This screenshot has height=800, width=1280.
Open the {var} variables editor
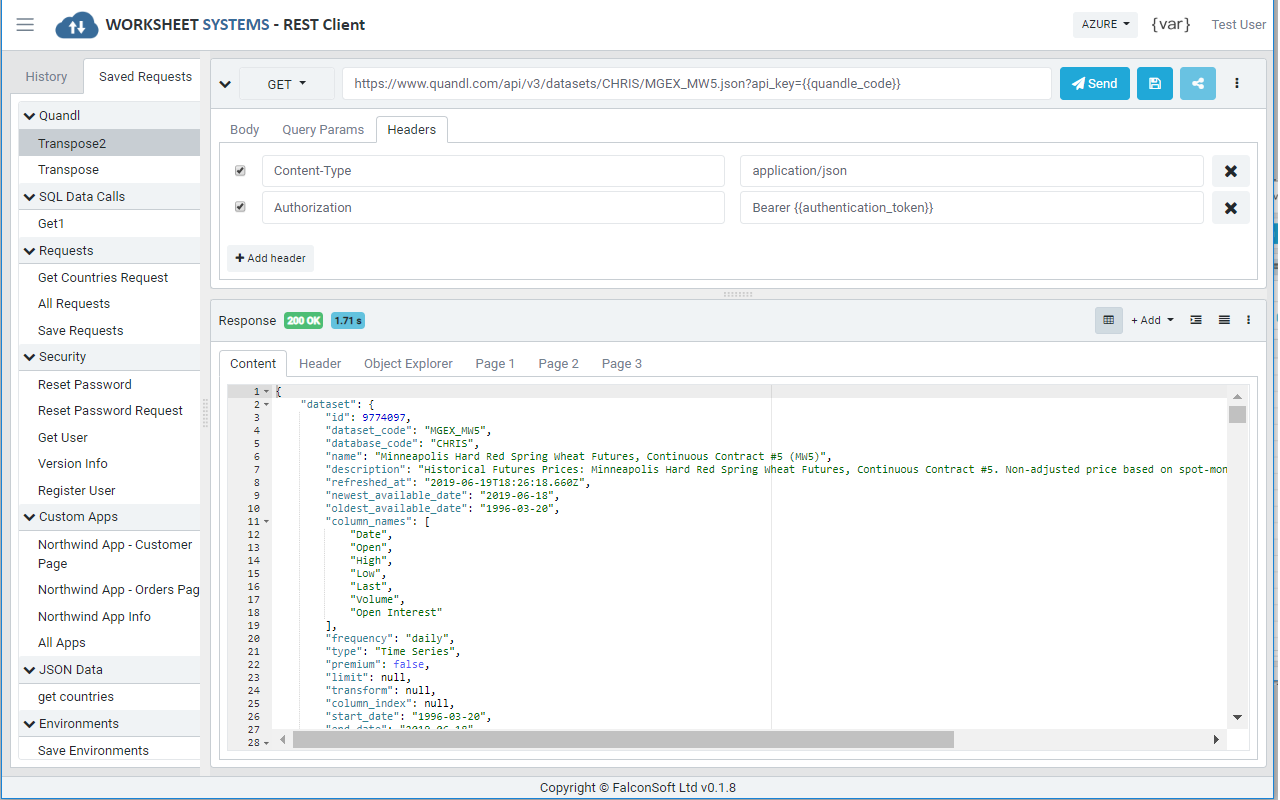click(1171, 24)
